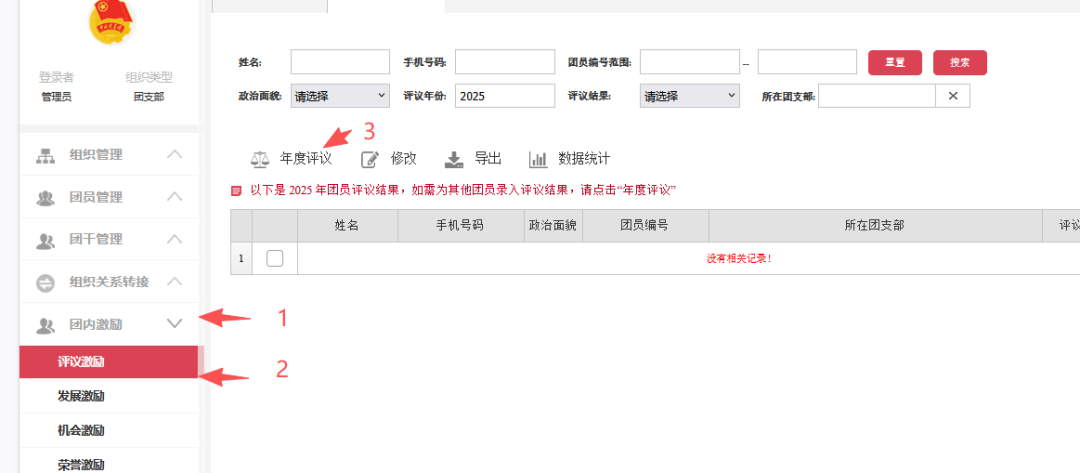Viewport: 1080px width, 473px height.
Task: Expand the 团员管理 section chevron
Action: [174, 197]
